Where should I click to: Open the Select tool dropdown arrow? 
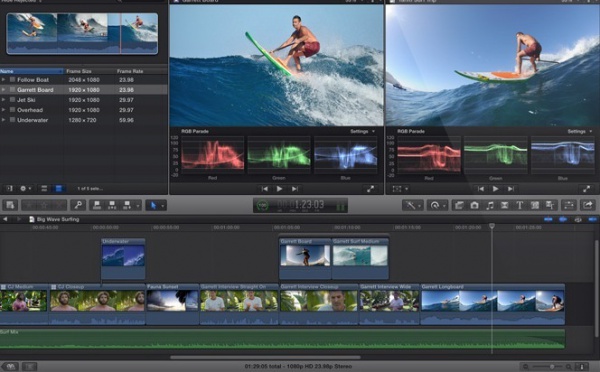click(x=163, y=206)
